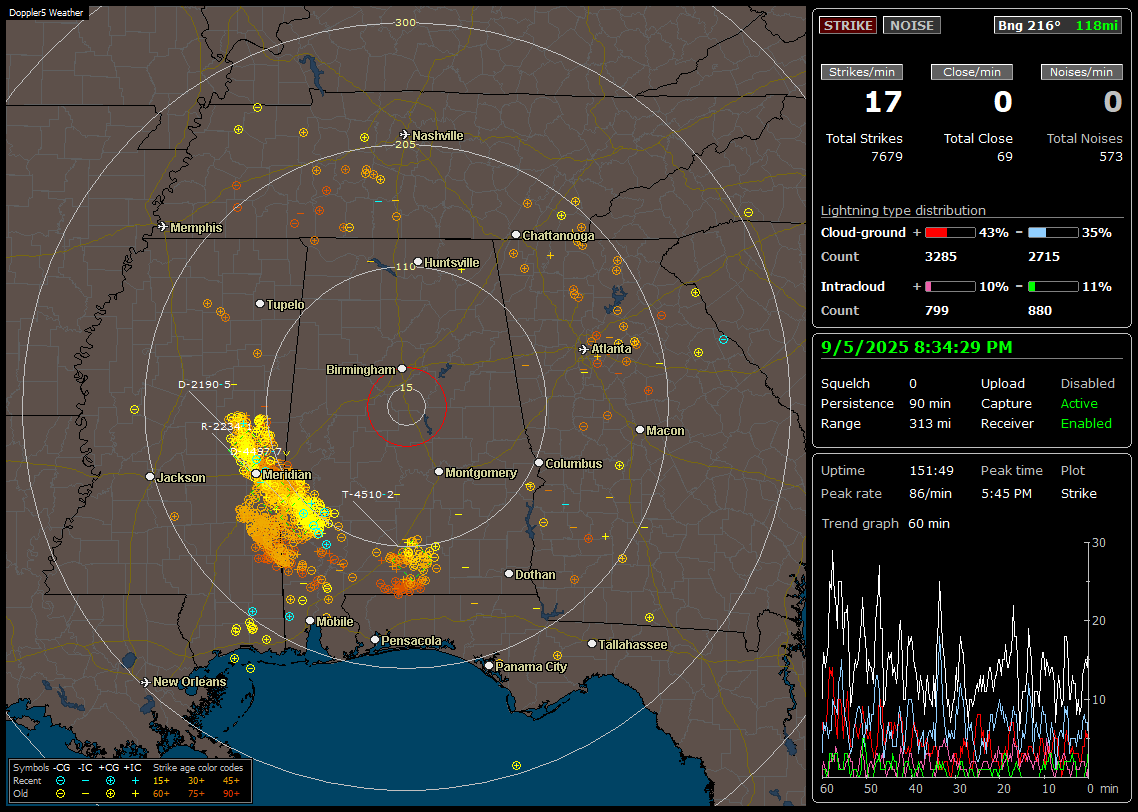Click the large strikes per minute value 17
The width and height of the screenshot is (1138, 812).
[883, 102]
